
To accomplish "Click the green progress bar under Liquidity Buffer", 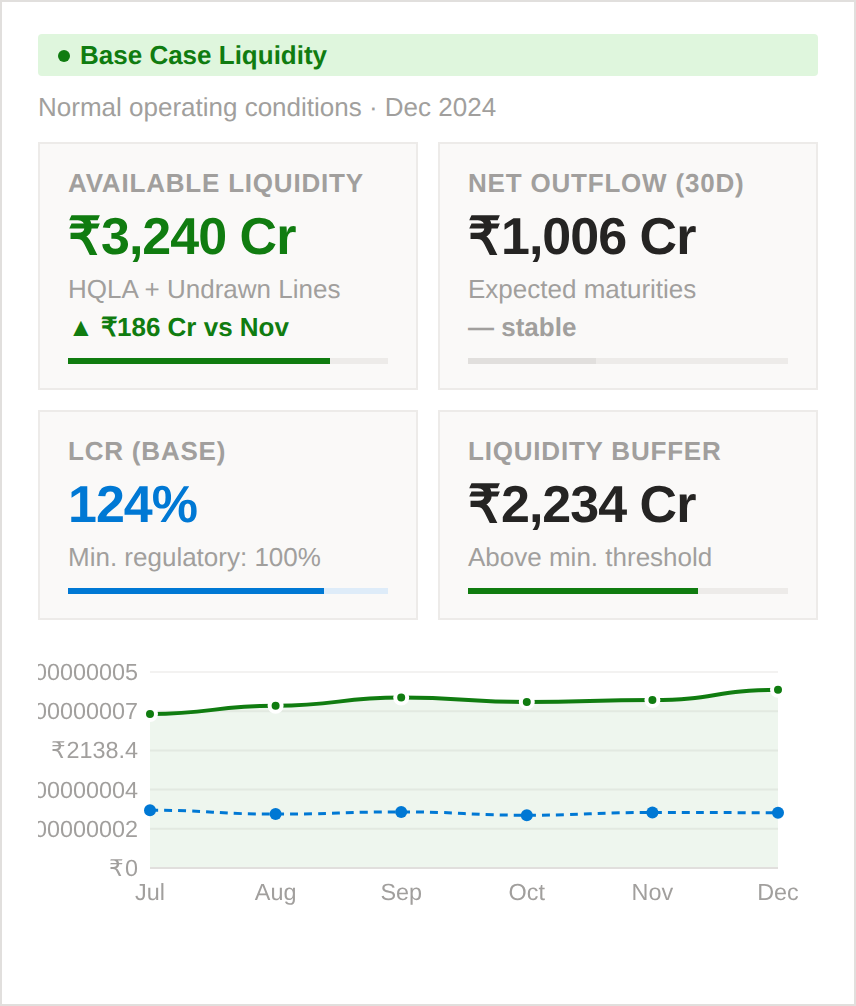I will point(583,591).
